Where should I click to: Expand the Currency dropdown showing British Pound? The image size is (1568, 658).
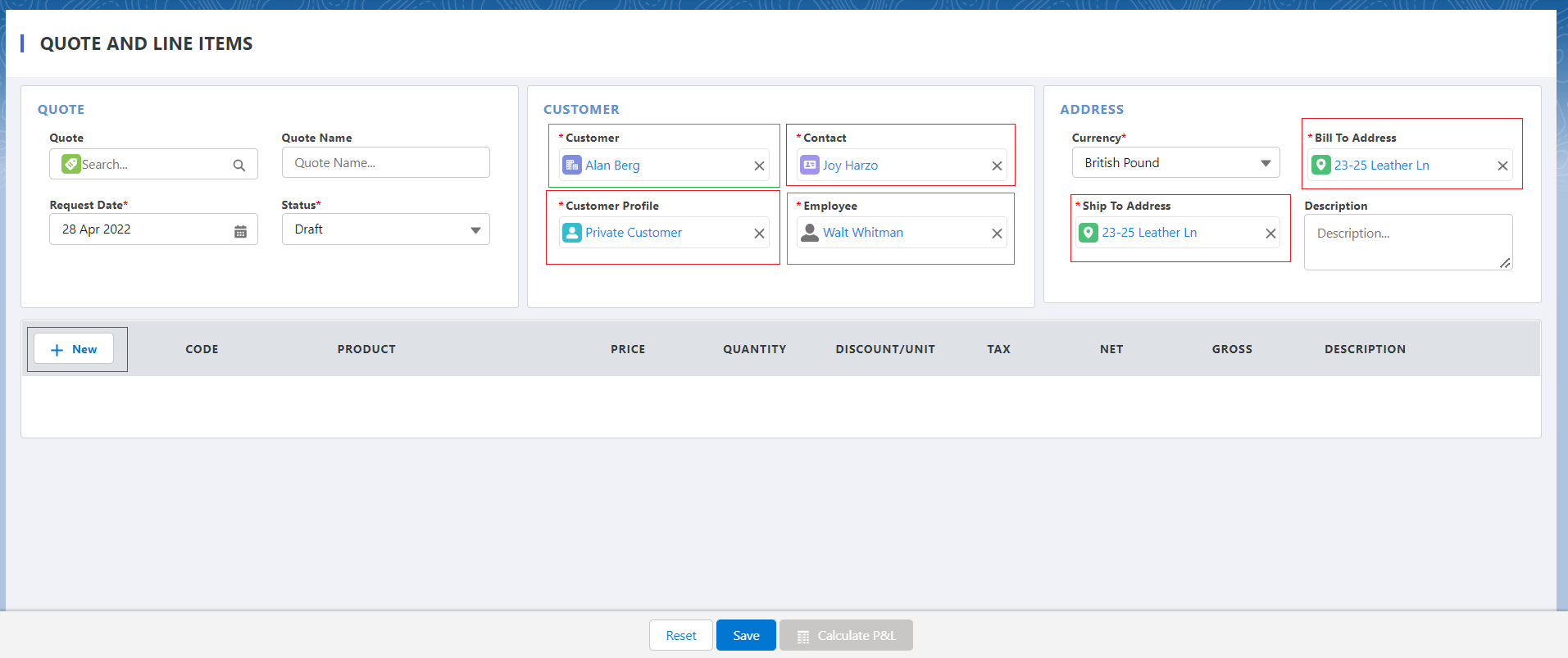[1176, 162]
